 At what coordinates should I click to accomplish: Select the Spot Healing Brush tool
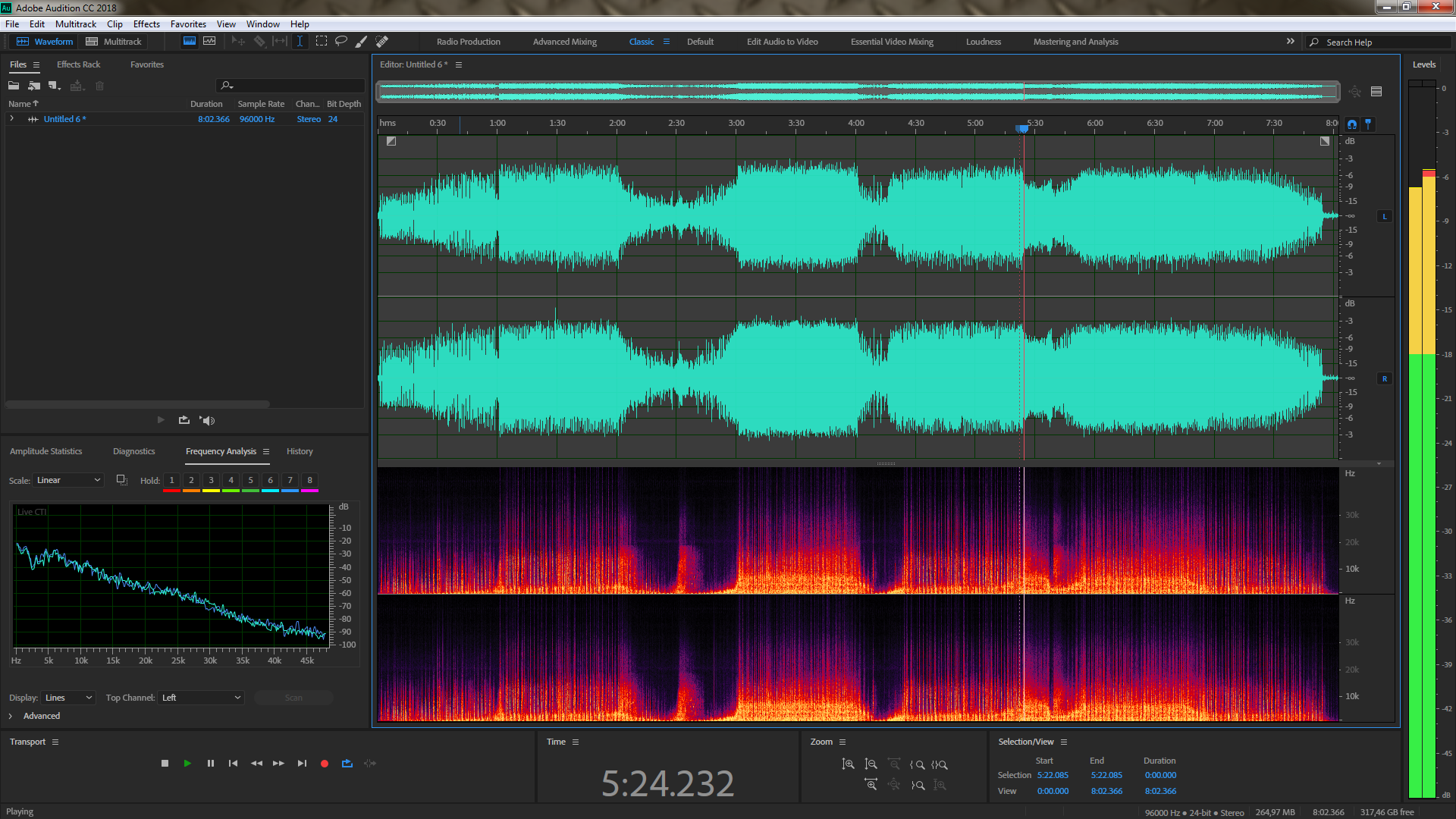[x=382, y=42]
